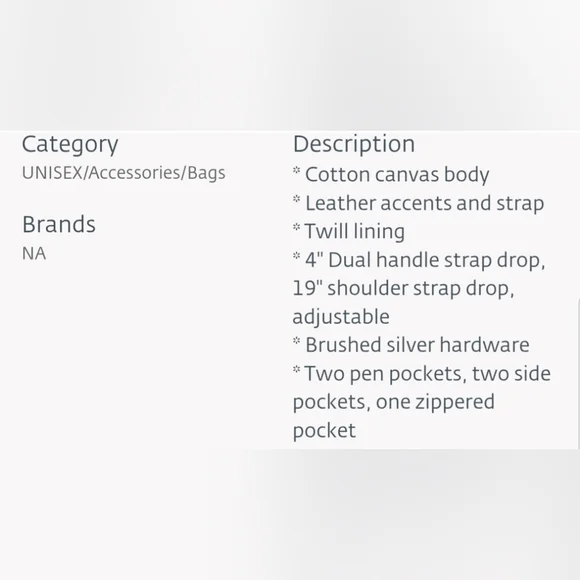Click the asterisk before Twill lining
The width and height of the screenshot is (580, 580).
click(296, 227)
